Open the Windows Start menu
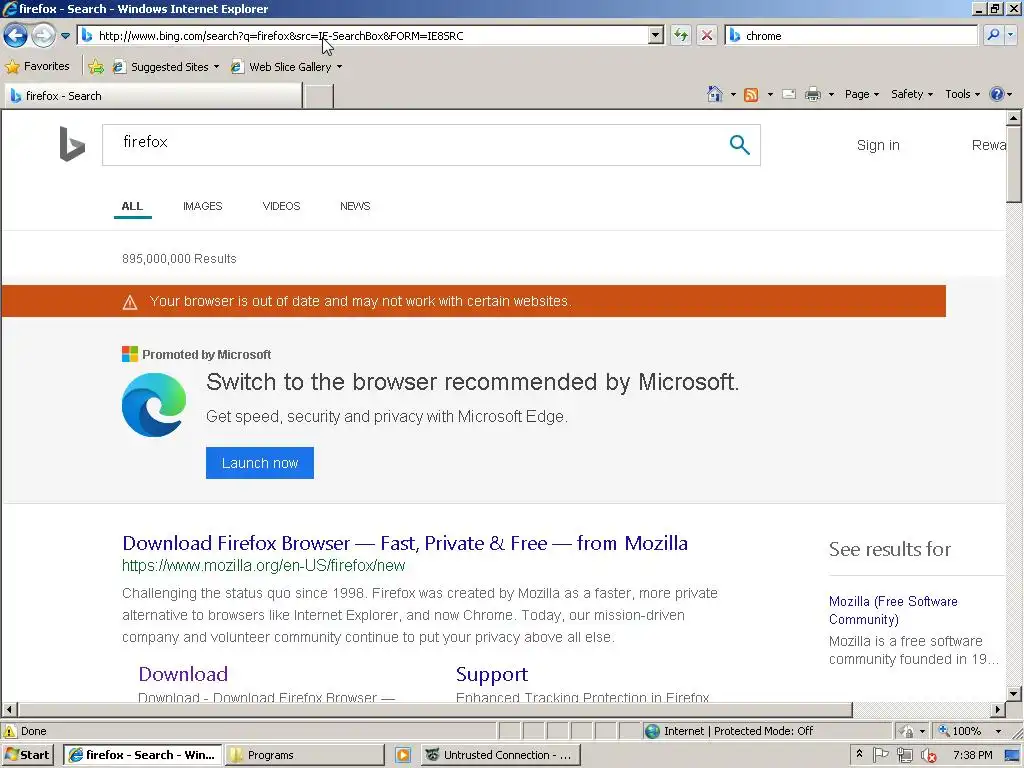Viewport: 1024px width, 768px height. 27,755
